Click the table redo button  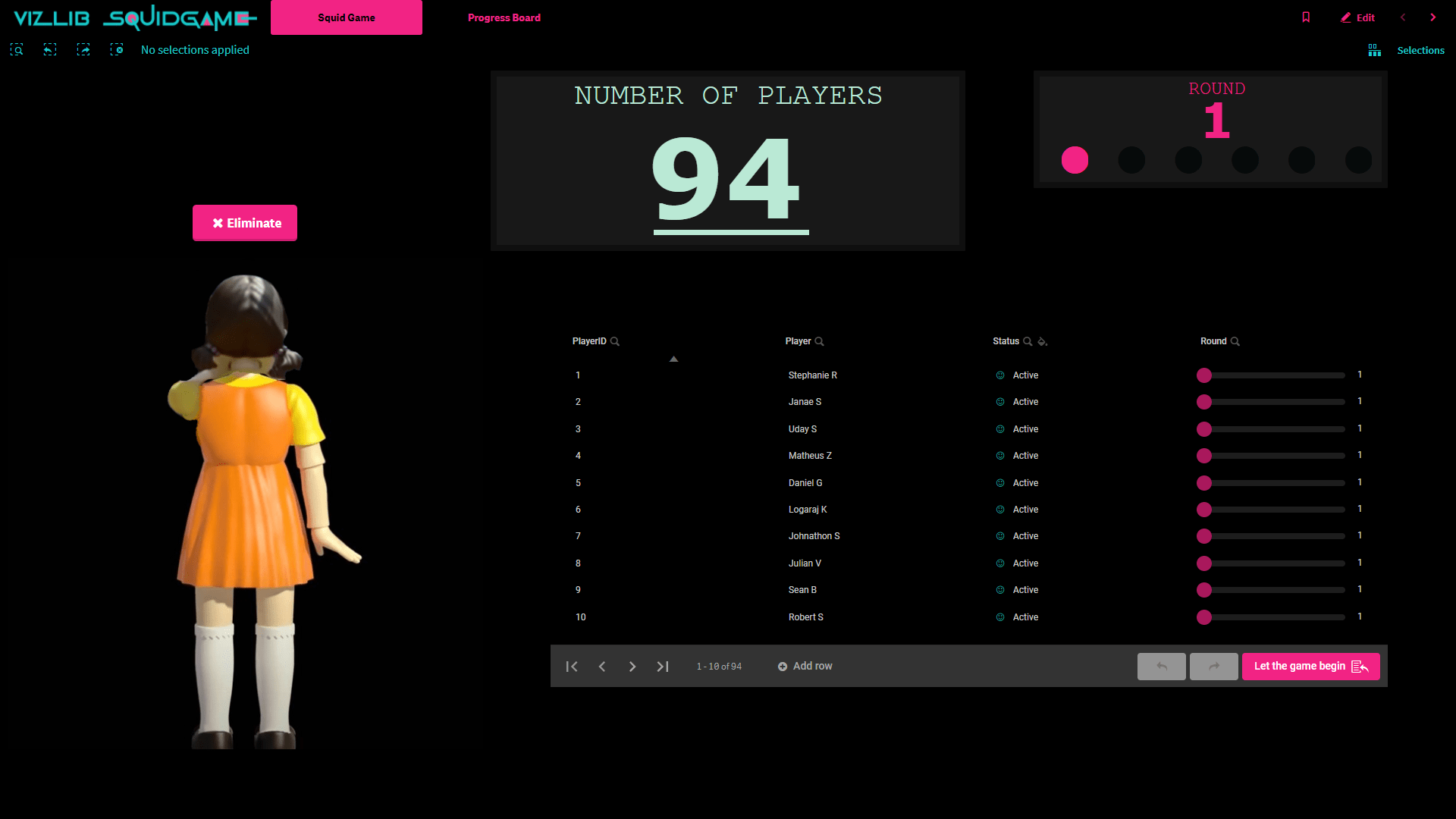(1214, 667)
